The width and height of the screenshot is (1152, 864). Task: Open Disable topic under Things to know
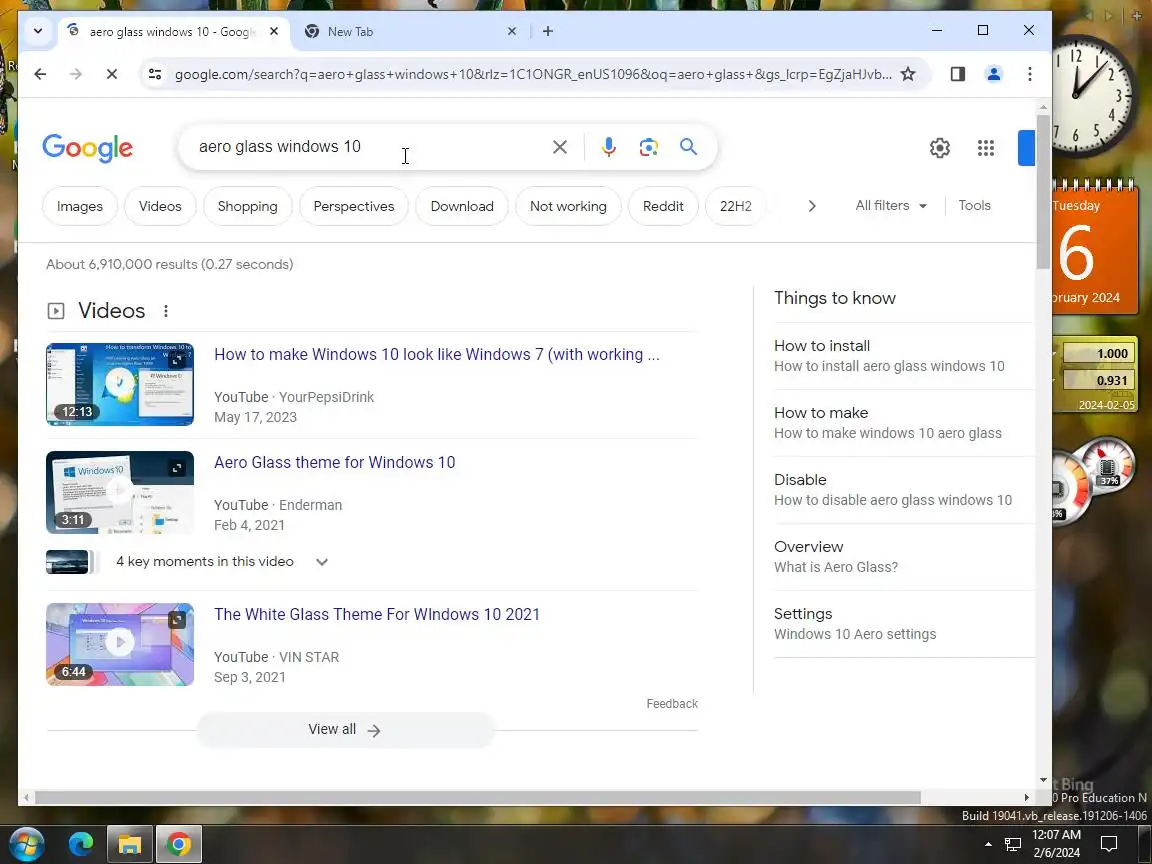[x=903, y=489]
